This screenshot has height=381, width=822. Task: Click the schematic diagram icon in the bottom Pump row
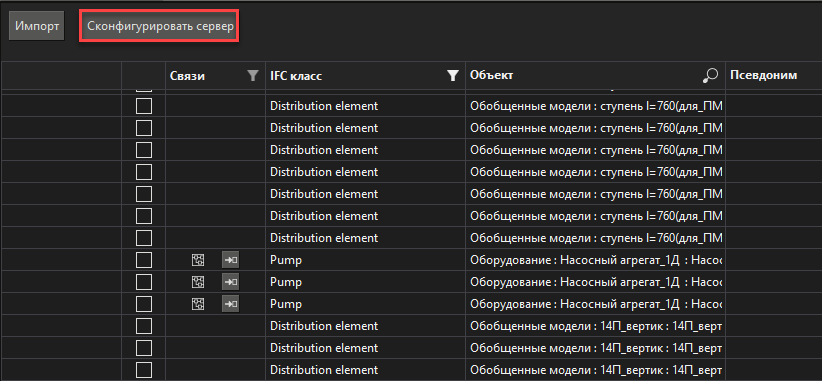point(198,304)
